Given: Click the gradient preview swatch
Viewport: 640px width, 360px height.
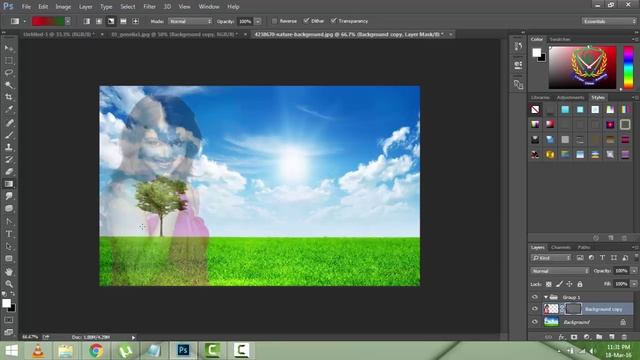Looking at the screenshot, I should coord(48,21).
